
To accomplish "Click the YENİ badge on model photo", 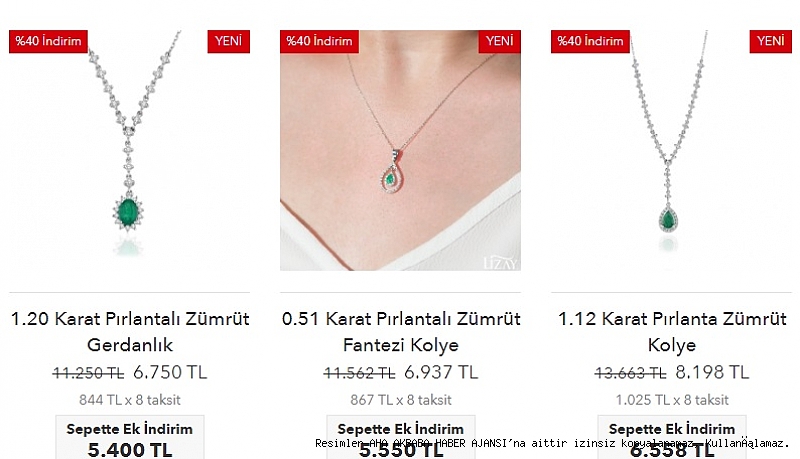I will [499, 41].
